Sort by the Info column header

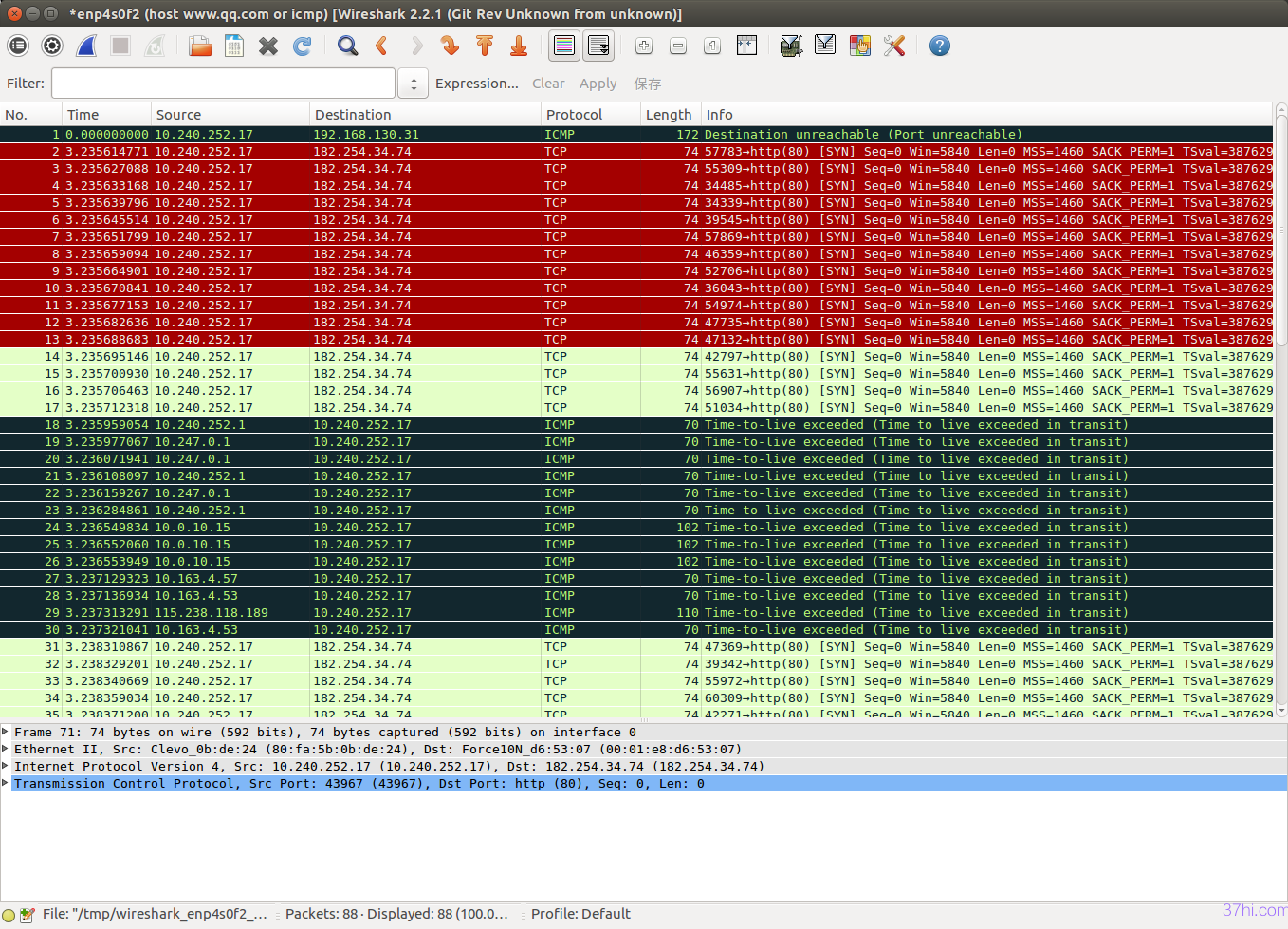click(x=987, y=115)
